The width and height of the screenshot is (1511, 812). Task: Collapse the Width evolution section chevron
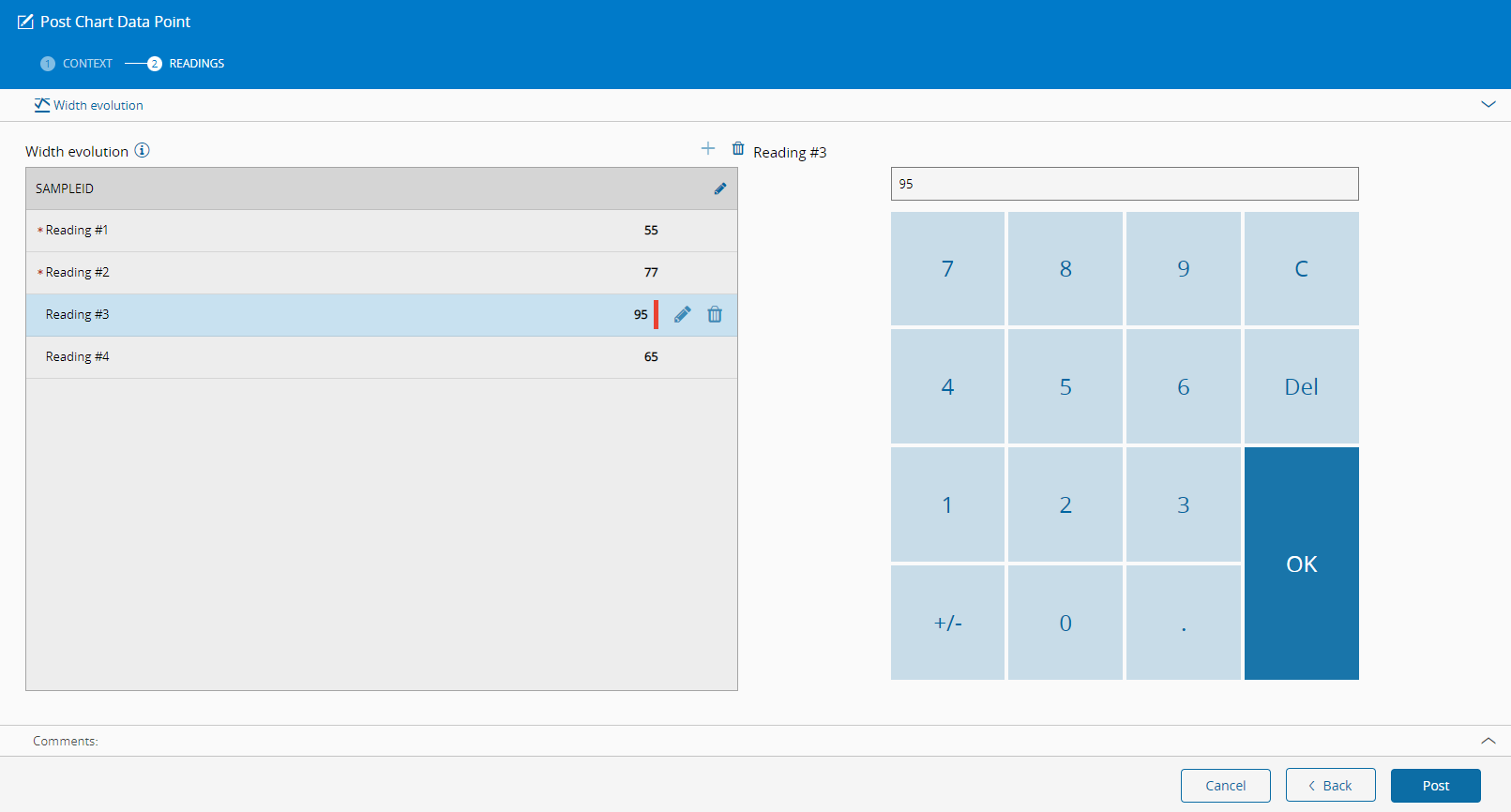pyautogui.click(x=1488, y=104)
